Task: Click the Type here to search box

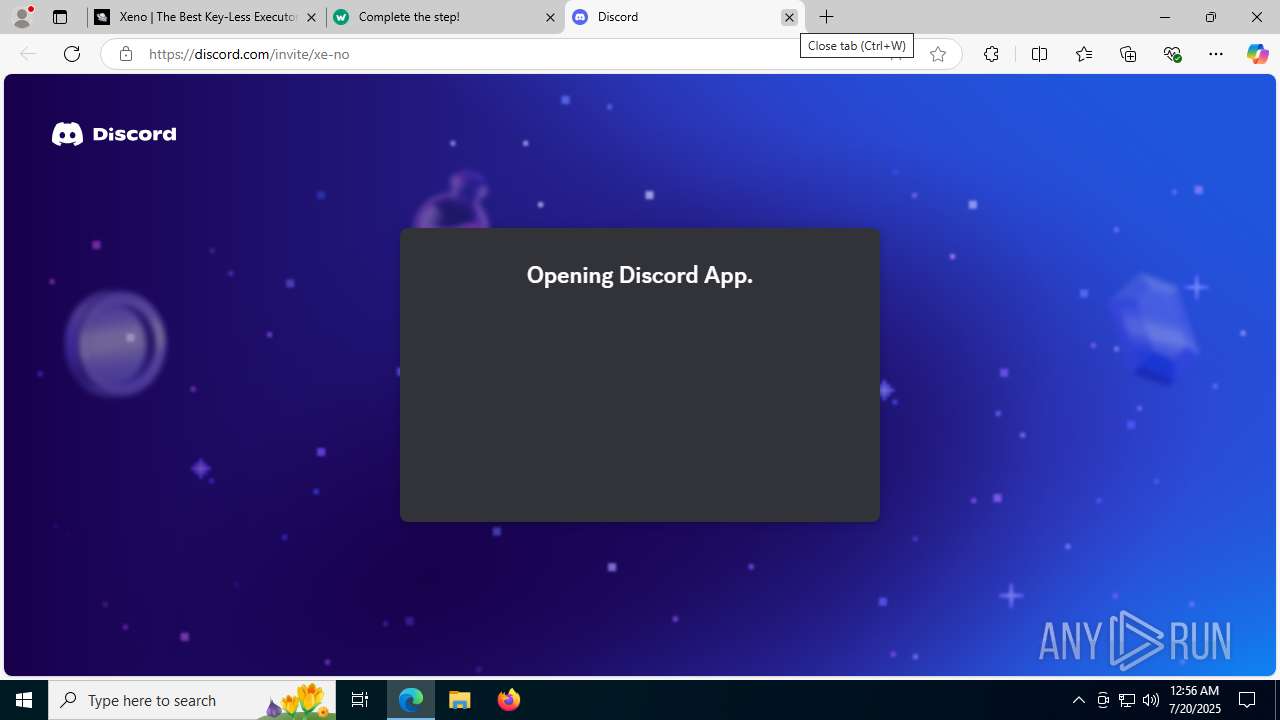Action: [x=192, y=700]
